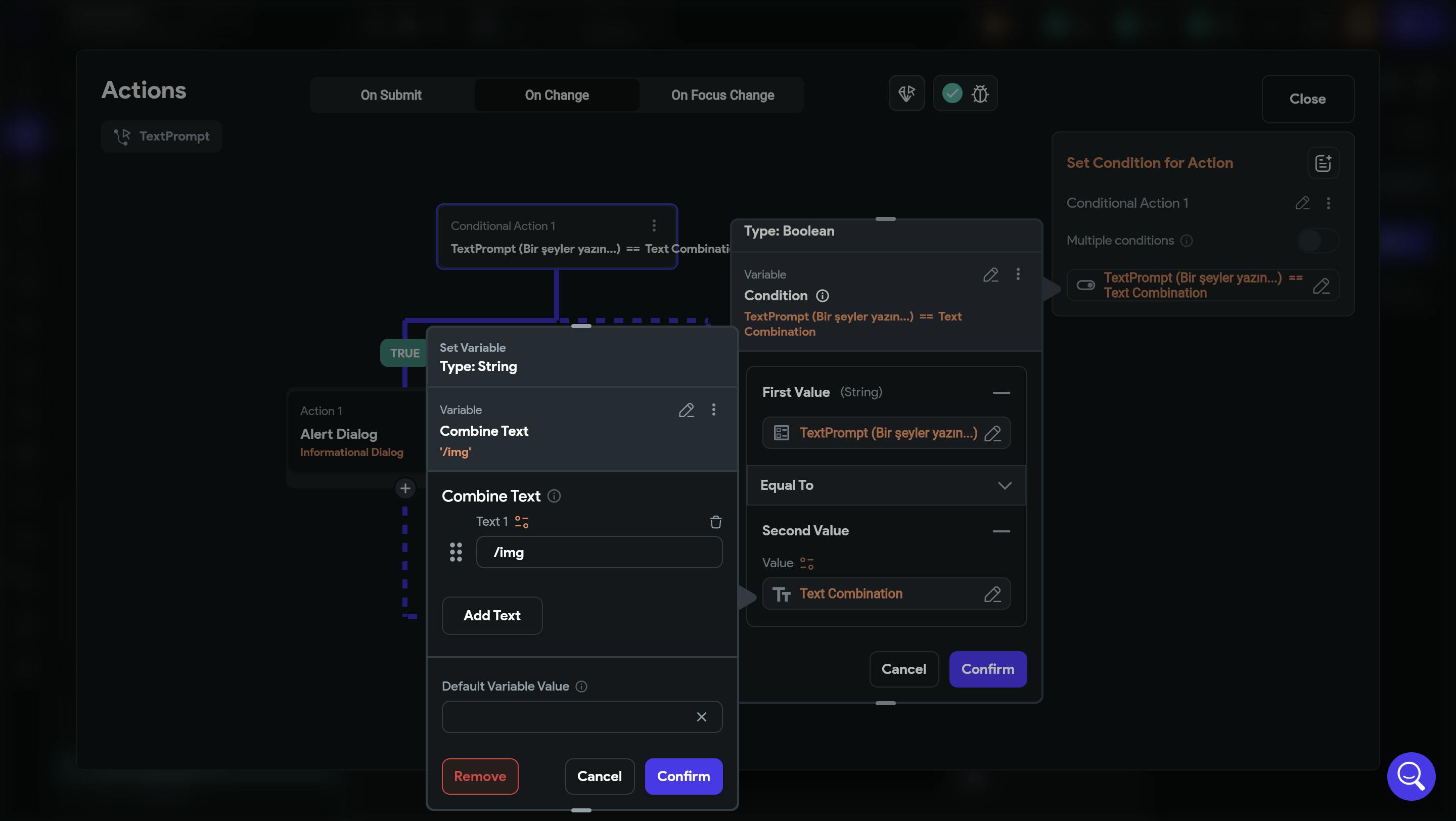Viewport: 1456px width, 821px height.
Task: Click the search chat bubble icon
Action: pyautogui.click(x=1411, y=776)
